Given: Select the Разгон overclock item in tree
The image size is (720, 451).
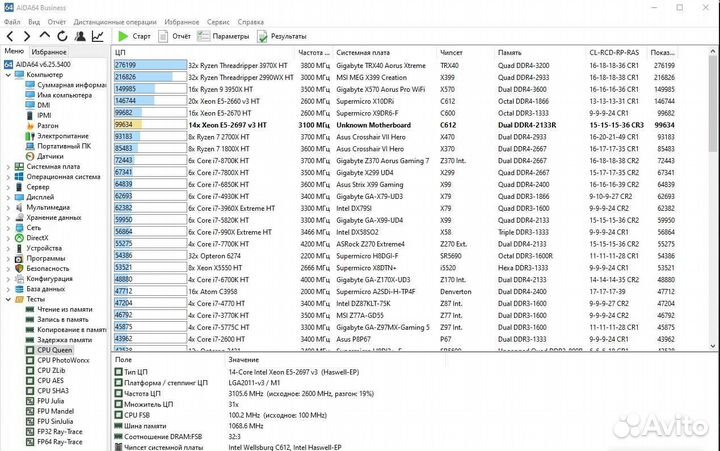Looking at the screenshot, I should click(x=49, y=126).
